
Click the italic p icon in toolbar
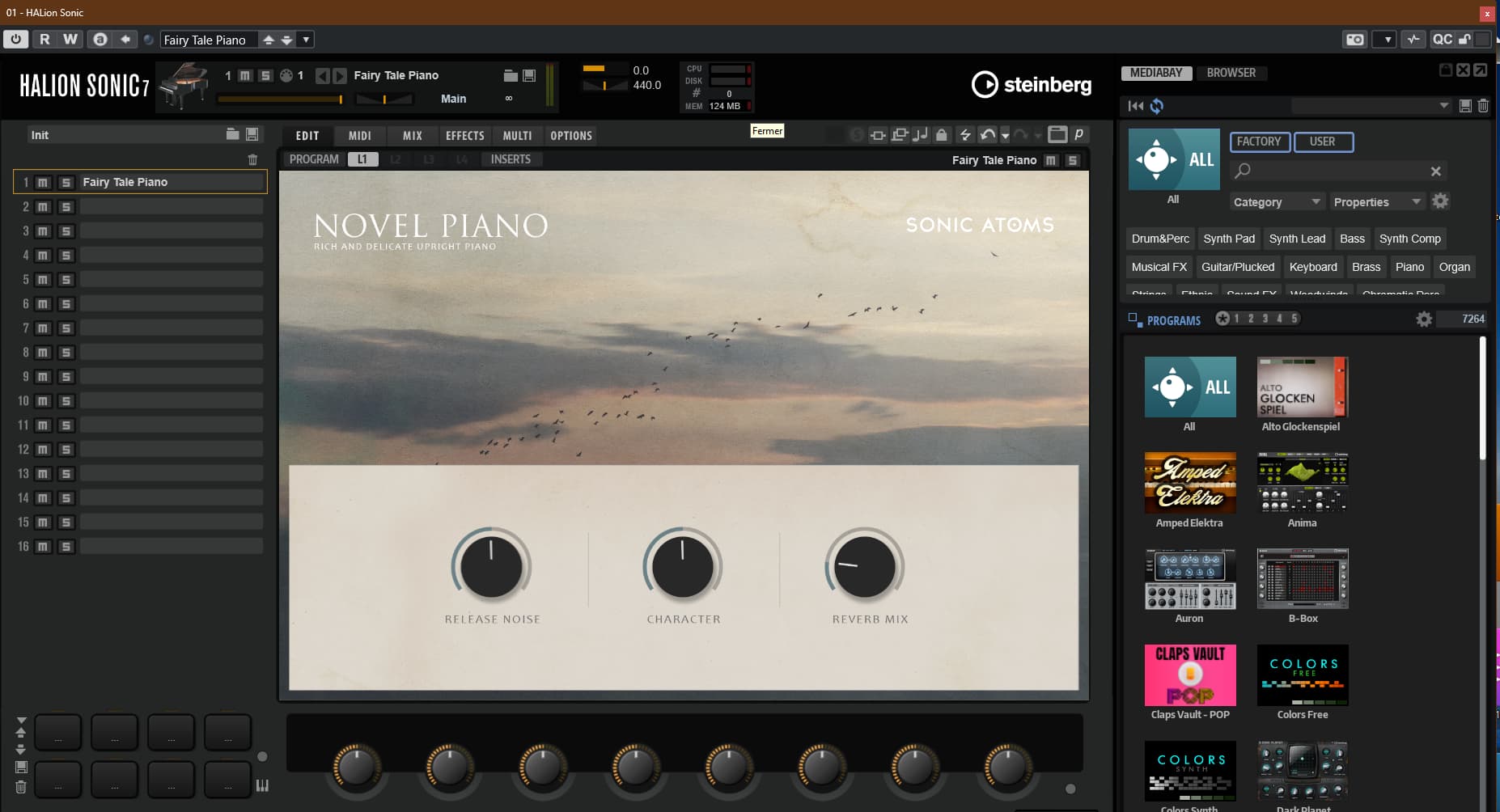point(1078,134)
